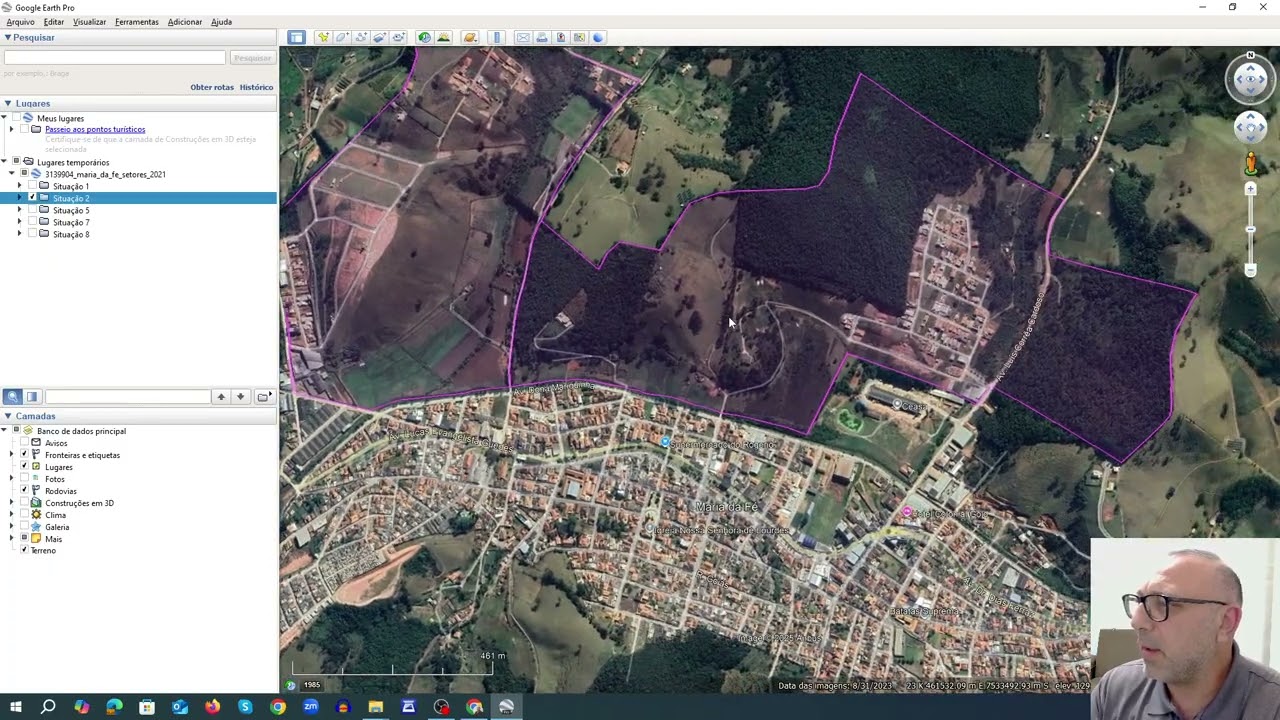Viewport: 1280px width, 720px height.
Task: Expand the Situação 1 folder
Action: [x=19, y=186]
